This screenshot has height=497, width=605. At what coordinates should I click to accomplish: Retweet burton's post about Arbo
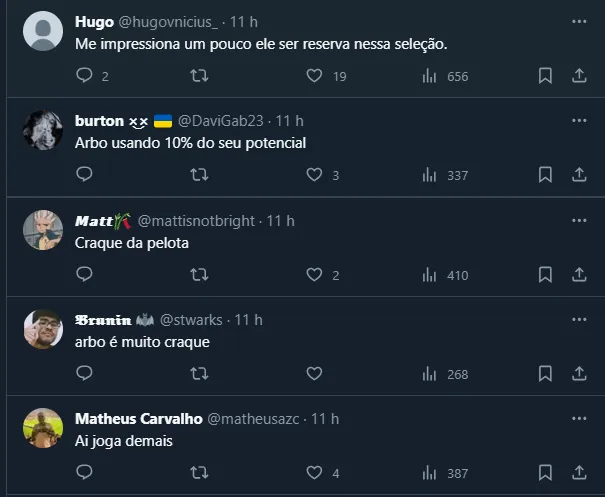coord(199,174)
